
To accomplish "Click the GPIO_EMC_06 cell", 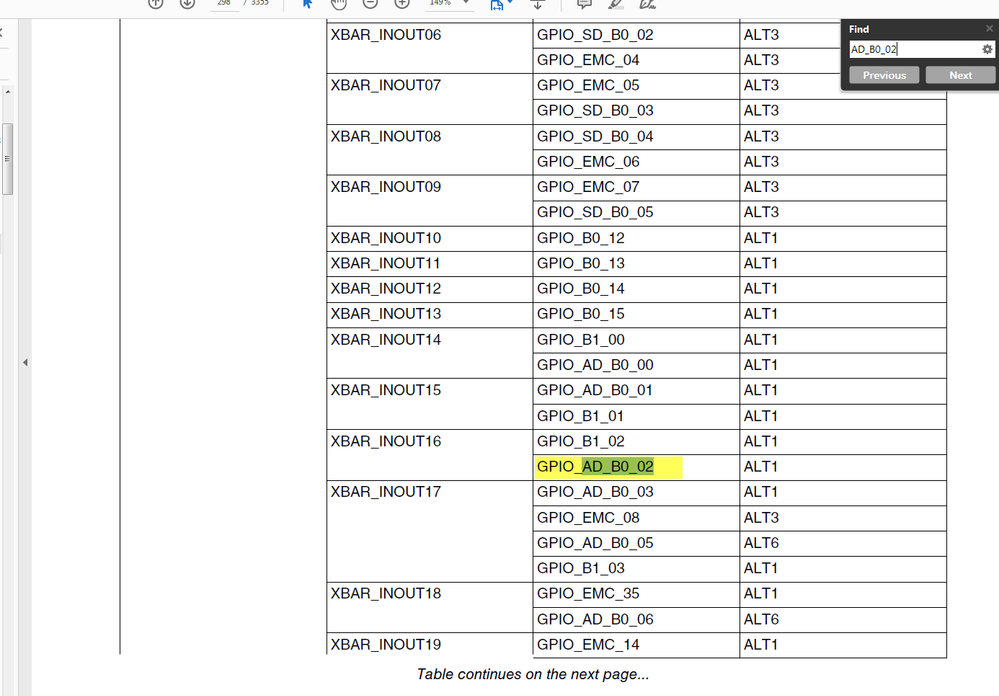I will pos(636,163).
